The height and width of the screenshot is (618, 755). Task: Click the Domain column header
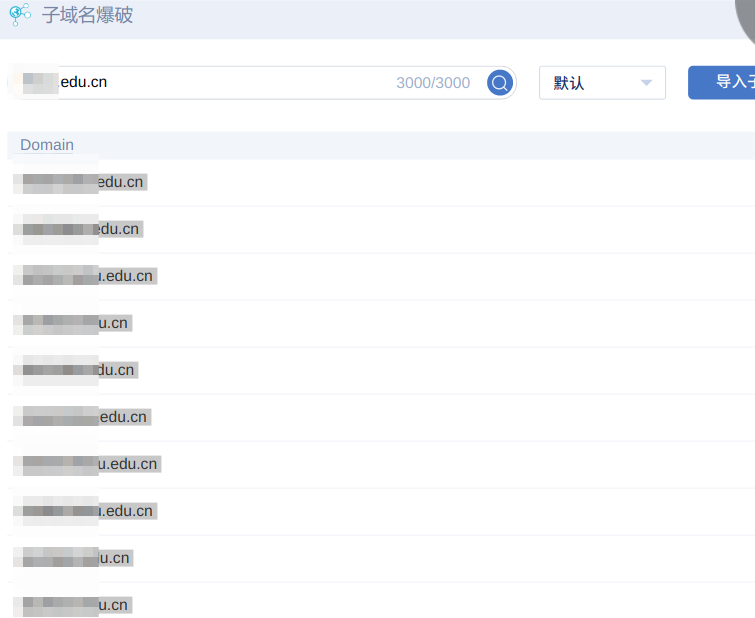click(47, 145)
